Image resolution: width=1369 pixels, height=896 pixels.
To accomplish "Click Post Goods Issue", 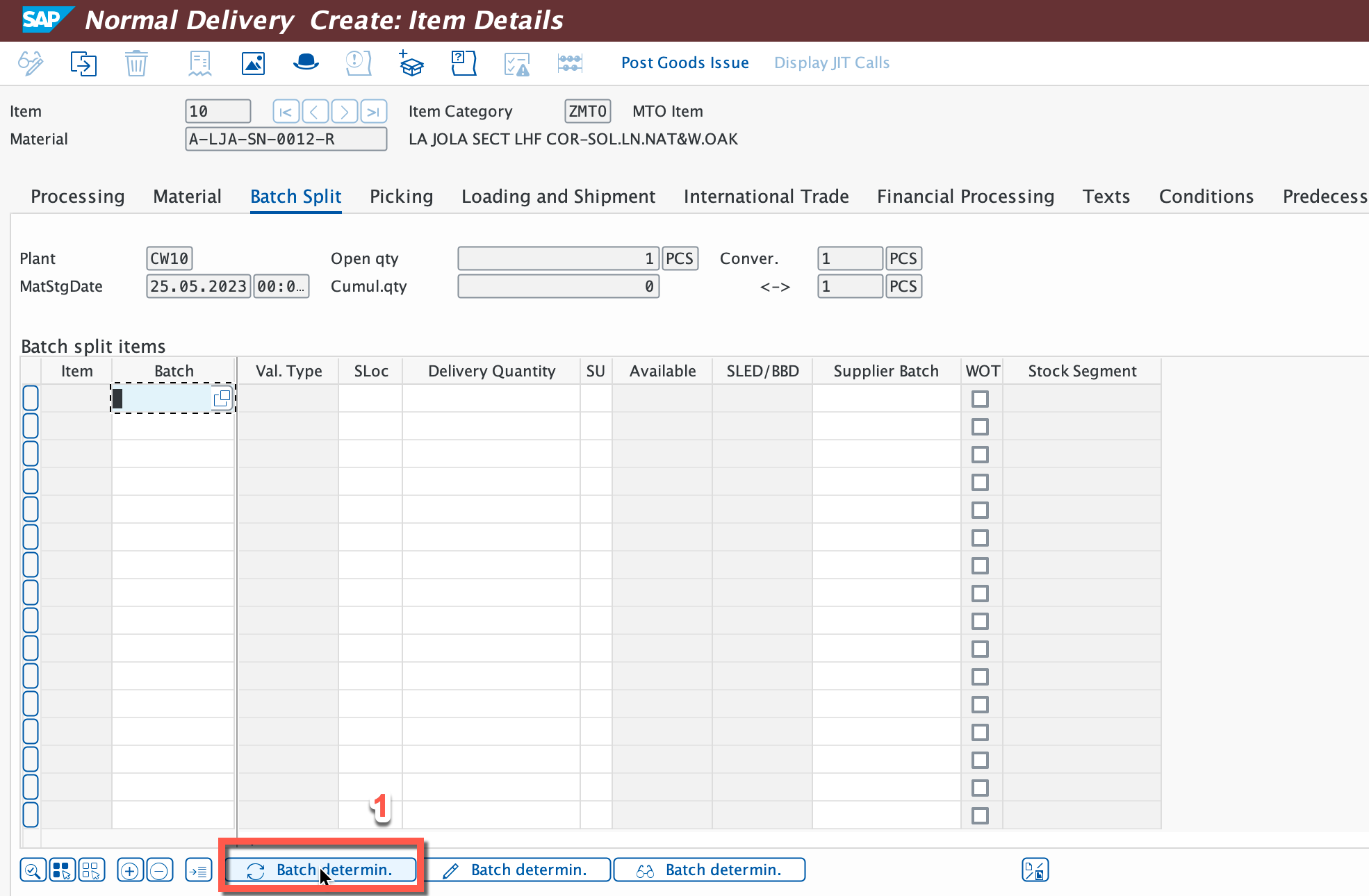I will coord(684,63).
